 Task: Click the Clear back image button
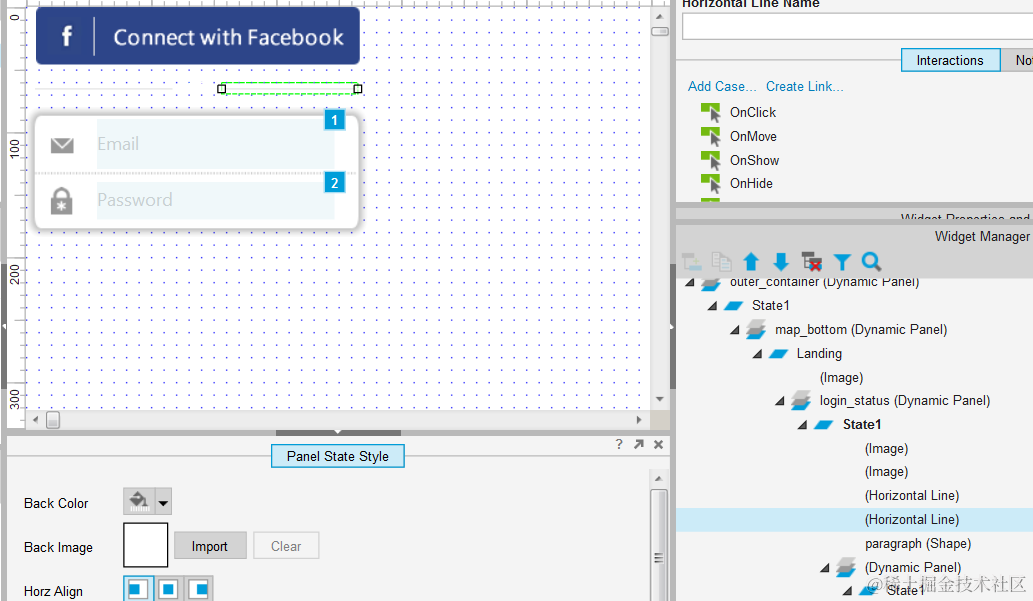tap(286, 546)
